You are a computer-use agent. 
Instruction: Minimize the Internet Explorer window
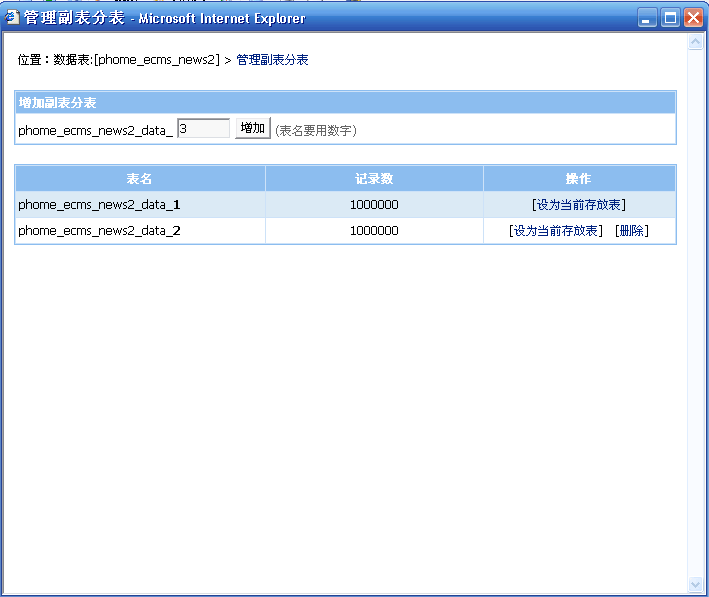(x=648, y=17)
